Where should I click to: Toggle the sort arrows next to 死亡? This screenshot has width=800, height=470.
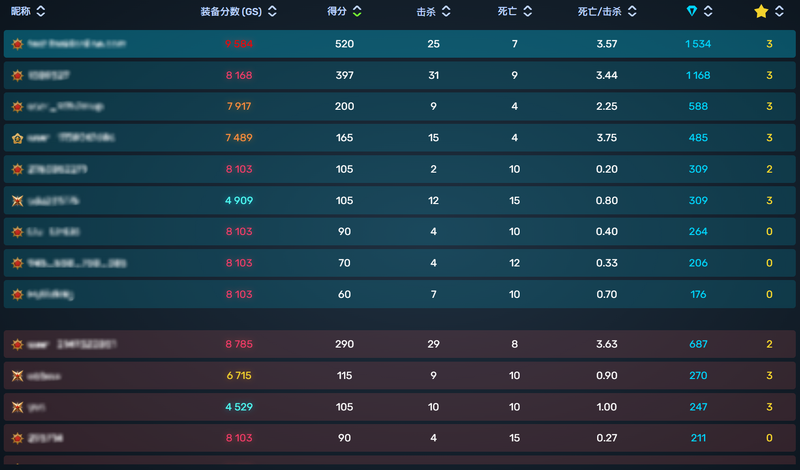coord(528,11)
